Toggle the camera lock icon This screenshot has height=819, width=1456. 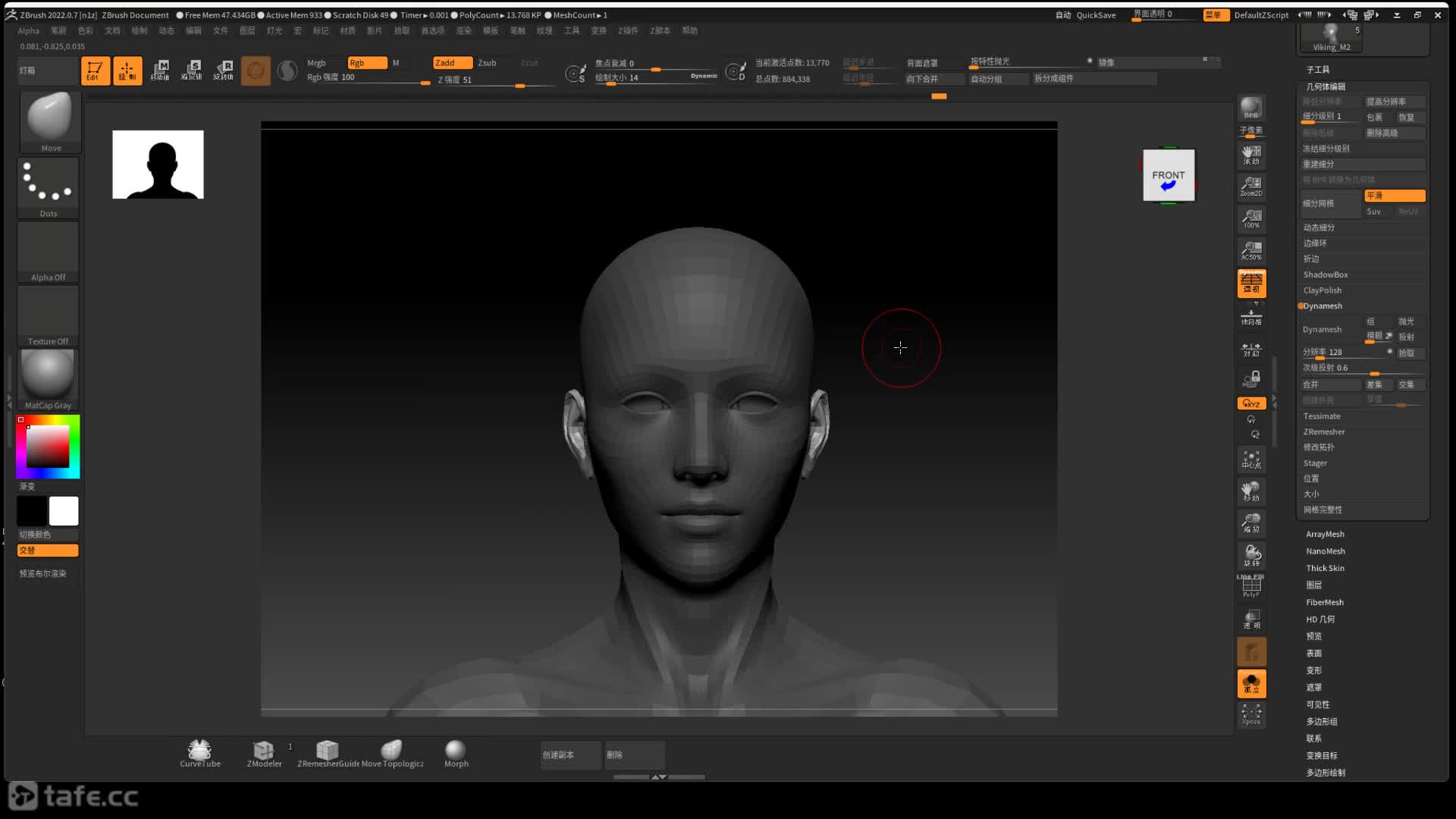pyautogui.click(x=1251, y=378)
